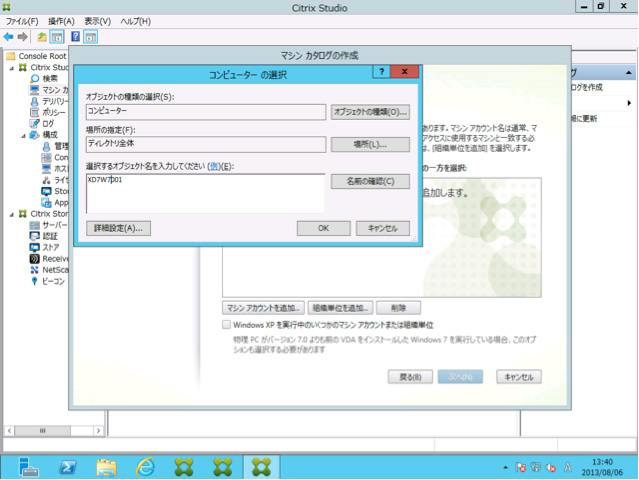Click the 次へ(N) next button

tap(460, 377)
